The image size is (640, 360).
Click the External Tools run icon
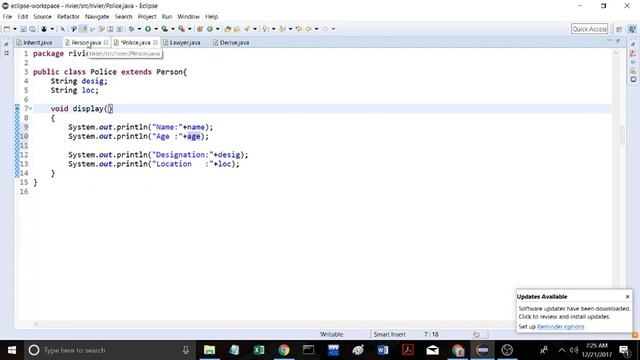pyautogui.click(x=181, y=29)
